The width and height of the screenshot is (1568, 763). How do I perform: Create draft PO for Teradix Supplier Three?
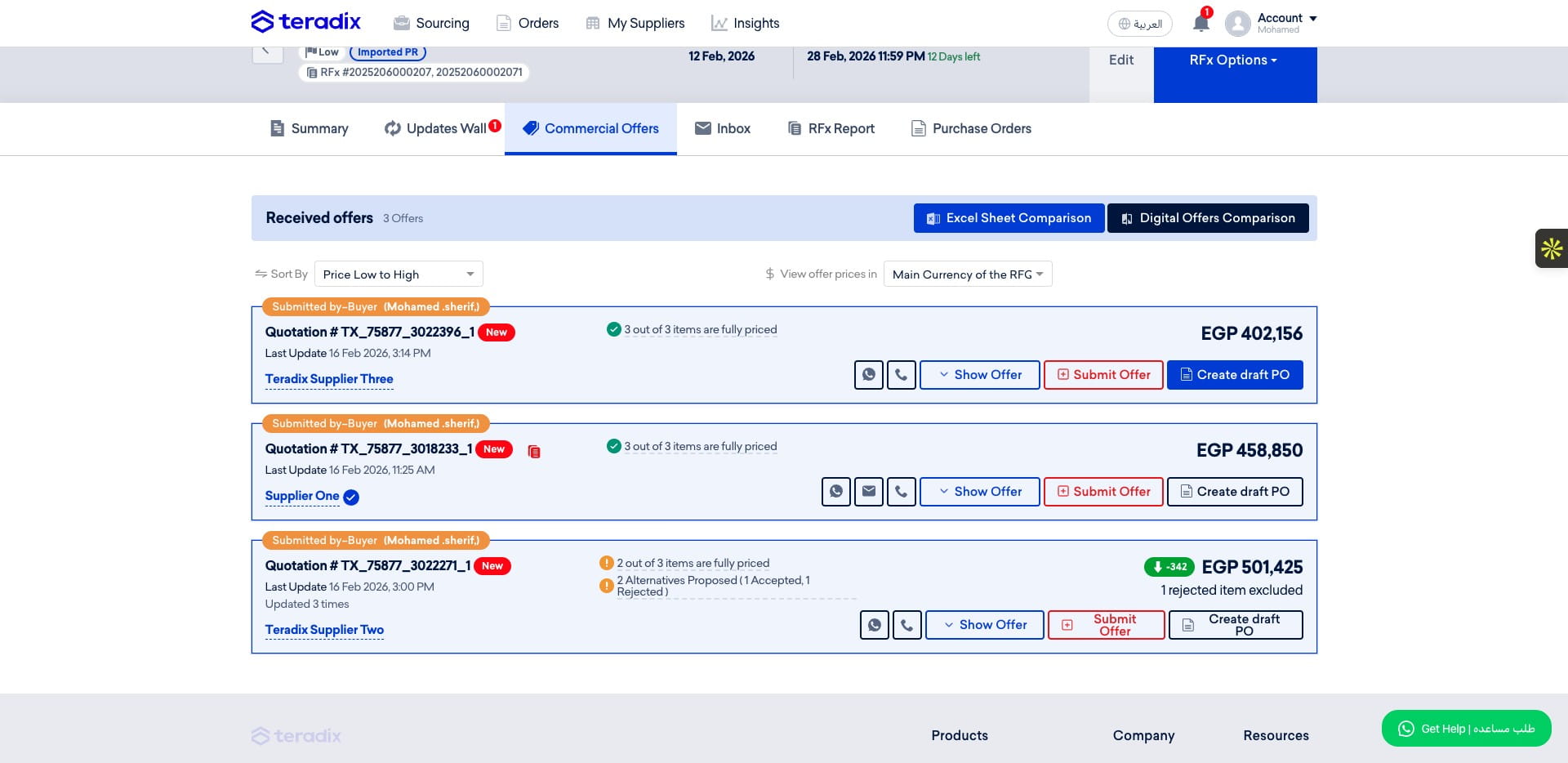coord(1235,375)
